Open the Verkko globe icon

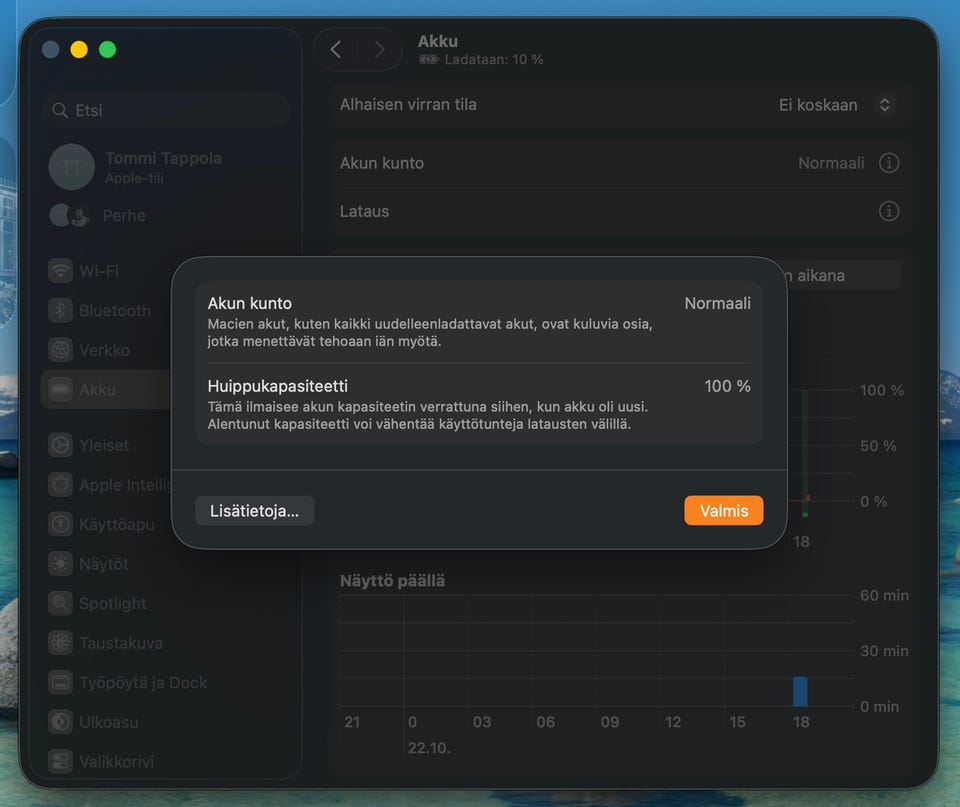pyautogui.click(x=61, y=350)
